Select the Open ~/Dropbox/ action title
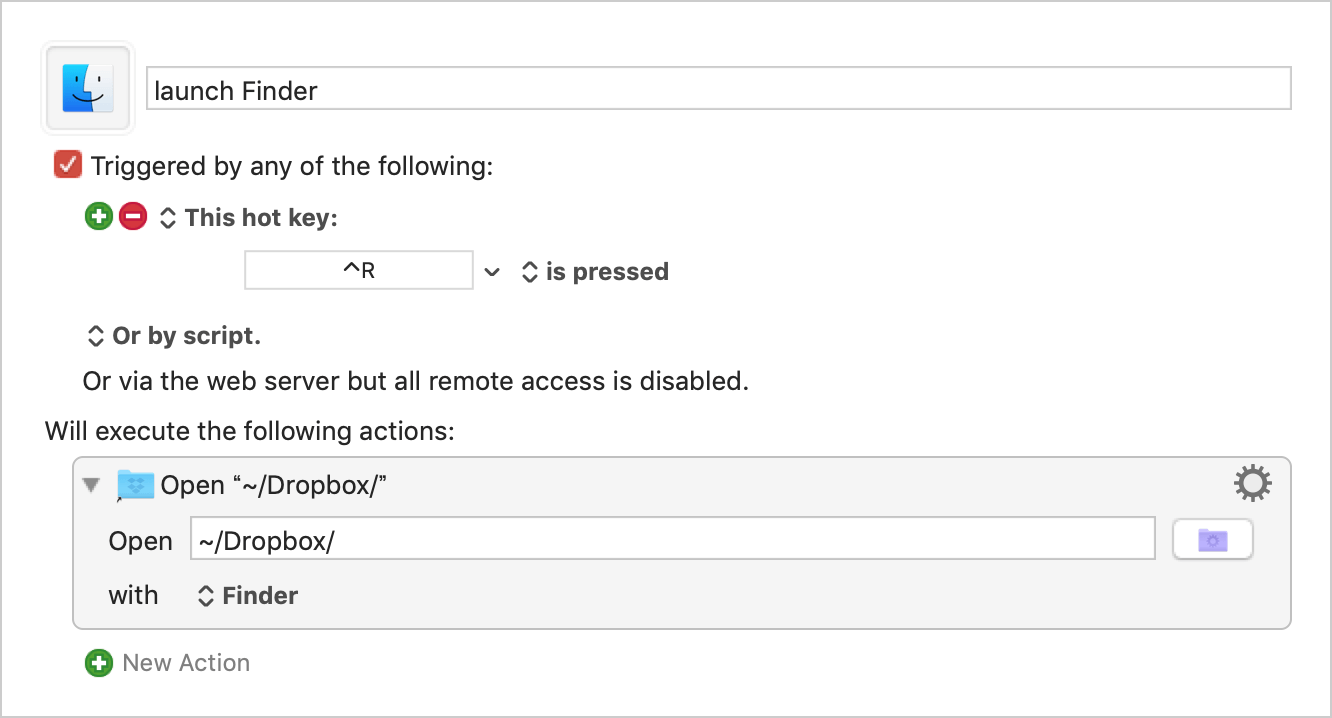1332x718 pixels. point(274,485)
